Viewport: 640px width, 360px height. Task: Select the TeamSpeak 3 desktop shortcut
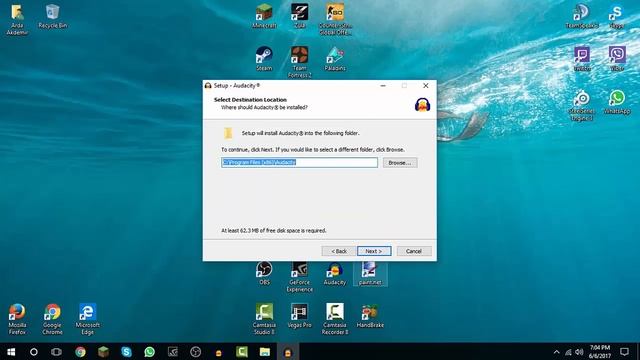click(582, 16)
